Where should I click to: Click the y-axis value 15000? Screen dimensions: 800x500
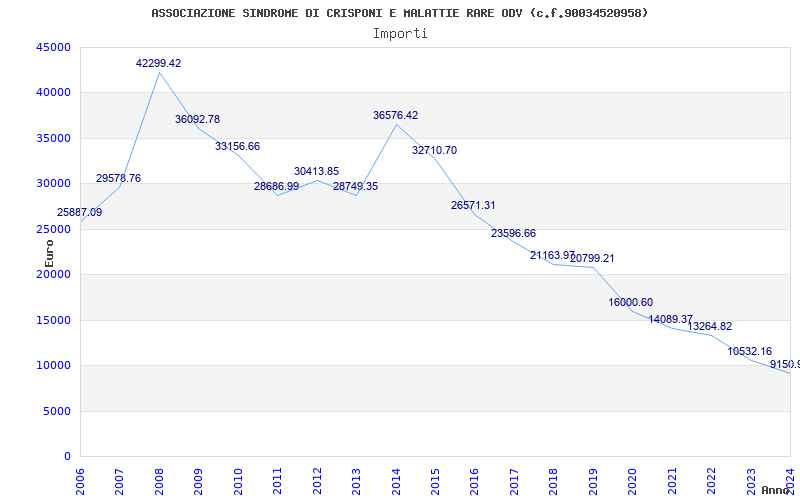54,320
